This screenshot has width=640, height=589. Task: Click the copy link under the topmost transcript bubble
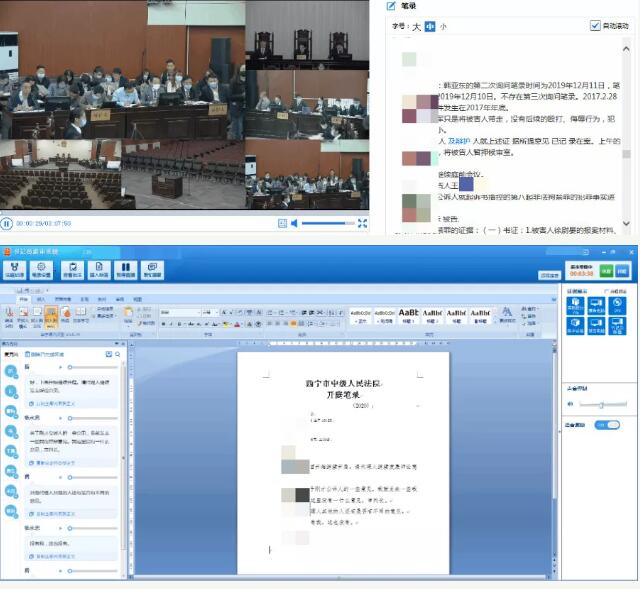click(52, 403)
